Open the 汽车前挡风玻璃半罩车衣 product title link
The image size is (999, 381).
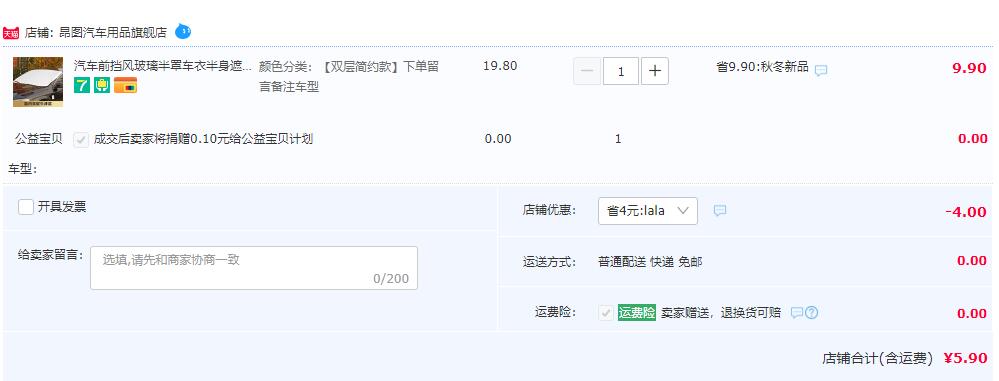pyautogui.click(x=163, y=66)
